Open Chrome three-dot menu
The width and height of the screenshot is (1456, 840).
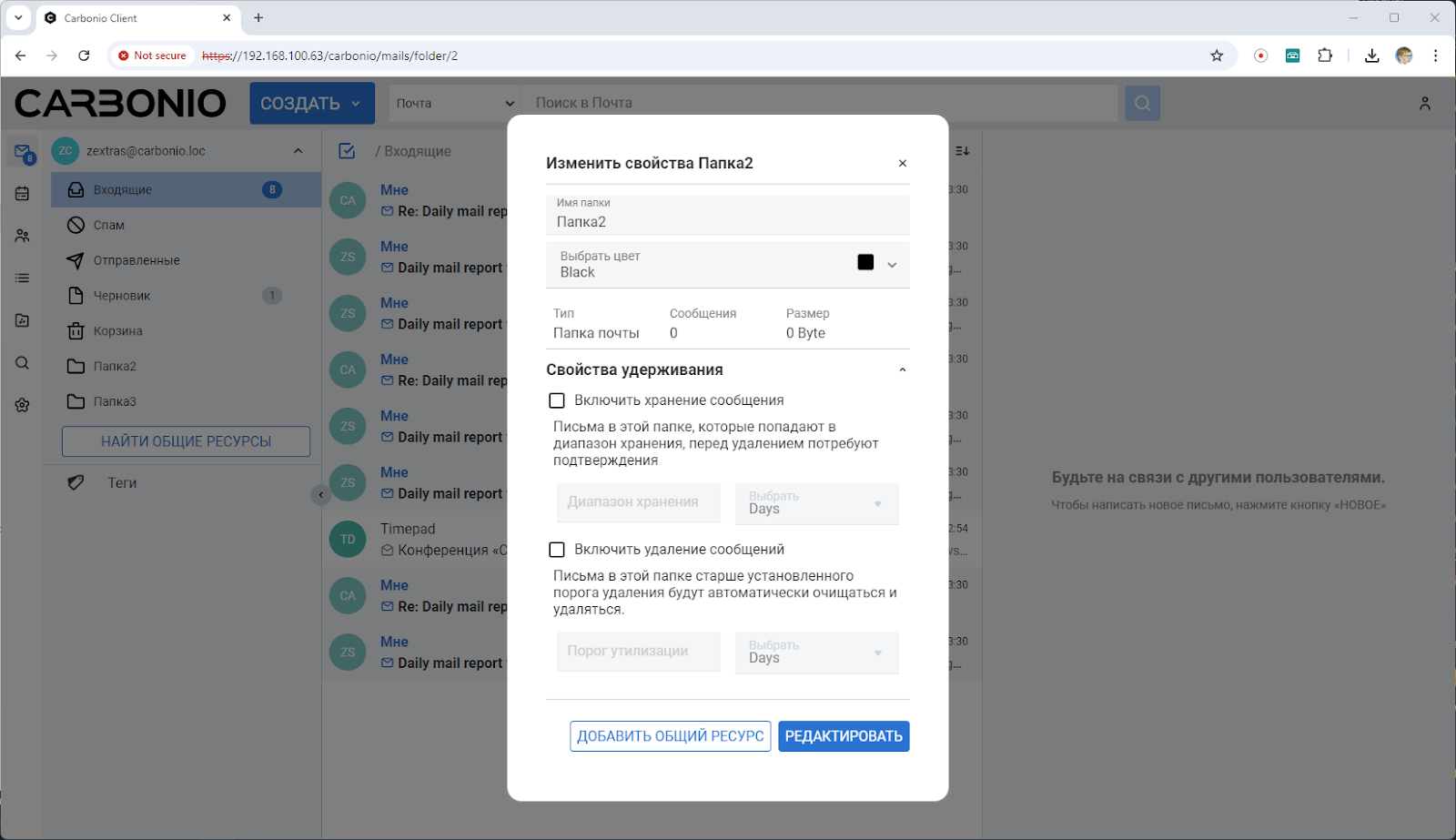[1435, 56]
